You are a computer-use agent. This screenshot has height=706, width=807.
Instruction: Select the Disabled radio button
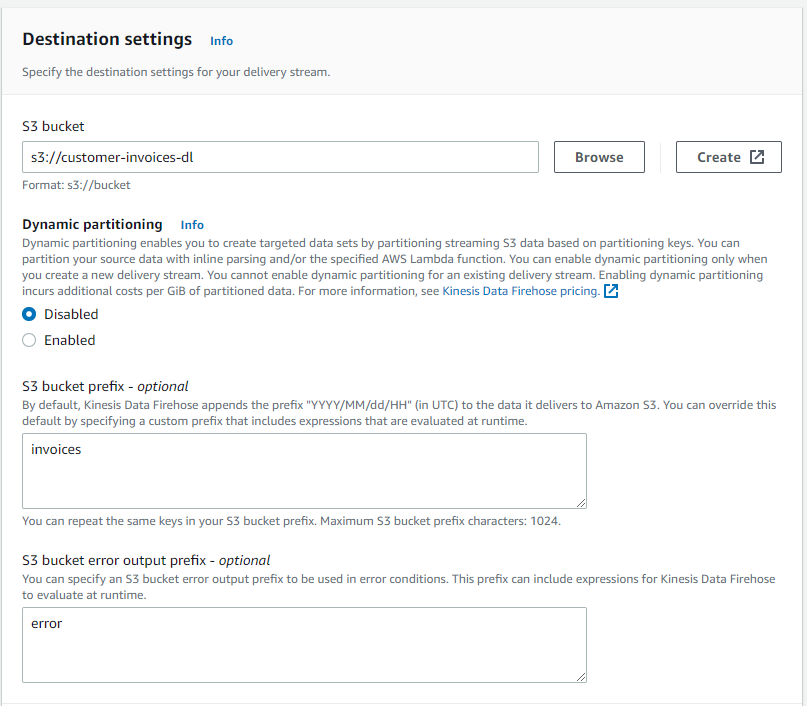pyautogui.click(x=29, y=314)
